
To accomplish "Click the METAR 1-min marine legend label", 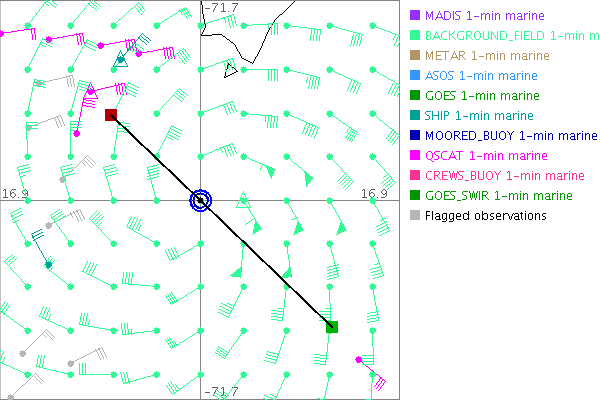I will tap(486, 56).
